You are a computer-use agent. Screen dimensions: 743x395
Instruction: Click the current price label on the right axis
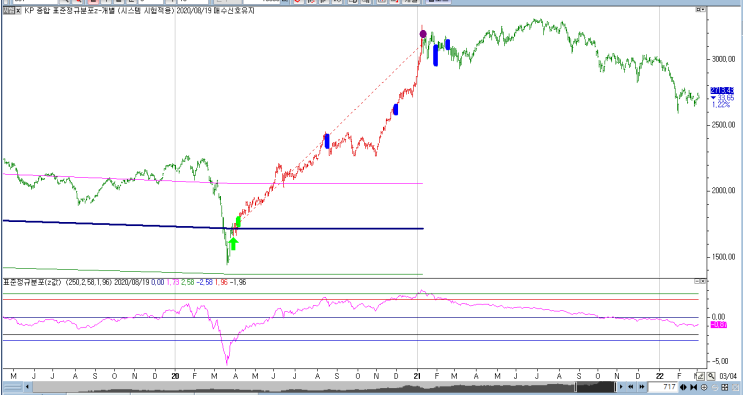pos(722,90)
